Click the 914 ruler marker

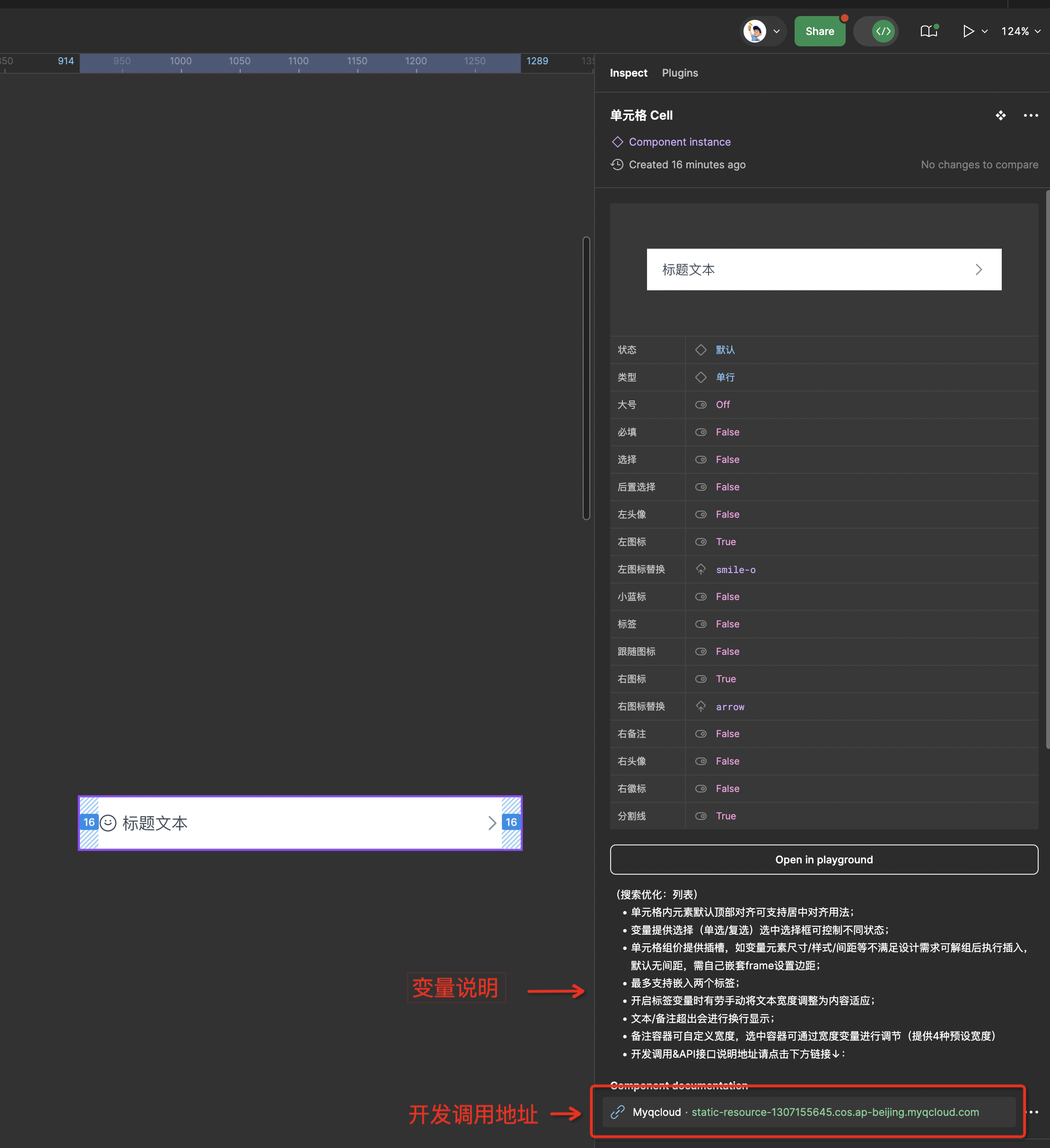pos(66,61)
